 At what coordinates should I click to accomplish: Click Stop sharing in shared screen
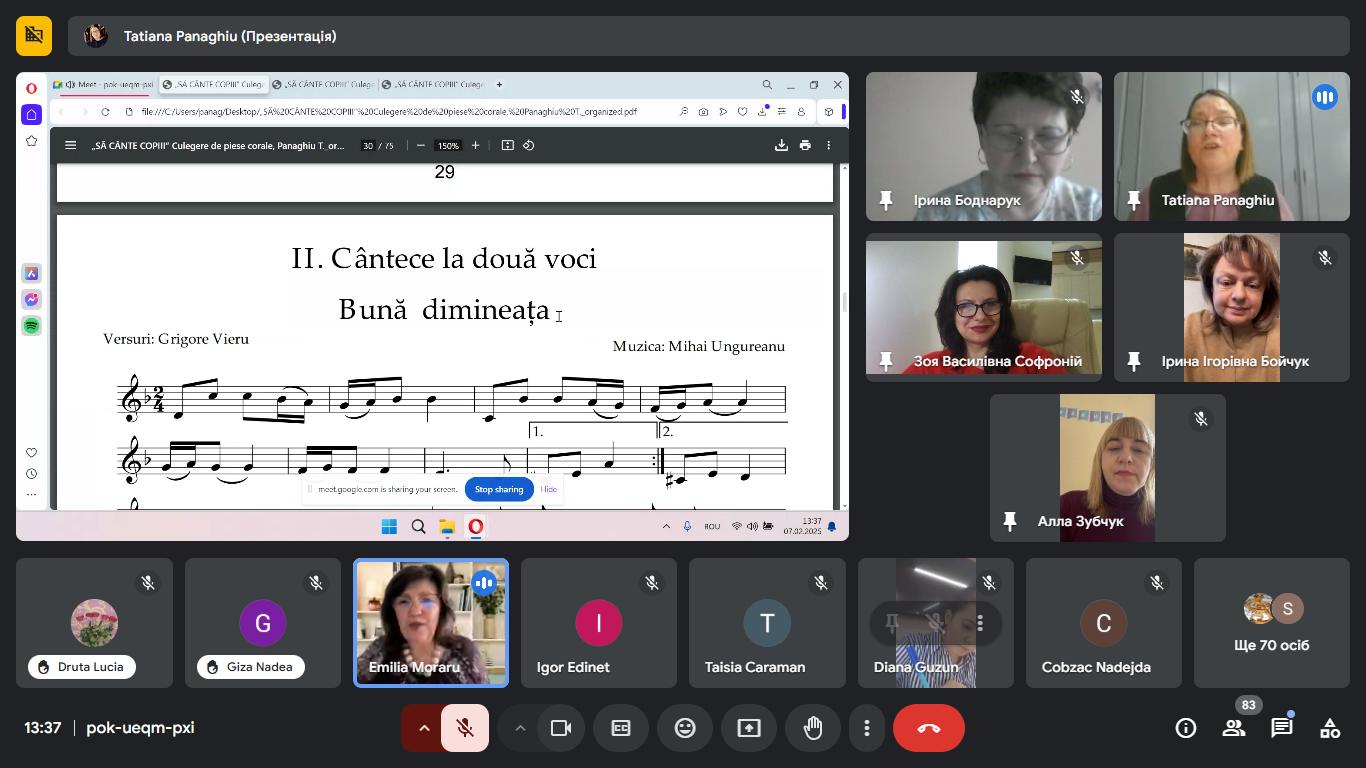pos(499,489)
